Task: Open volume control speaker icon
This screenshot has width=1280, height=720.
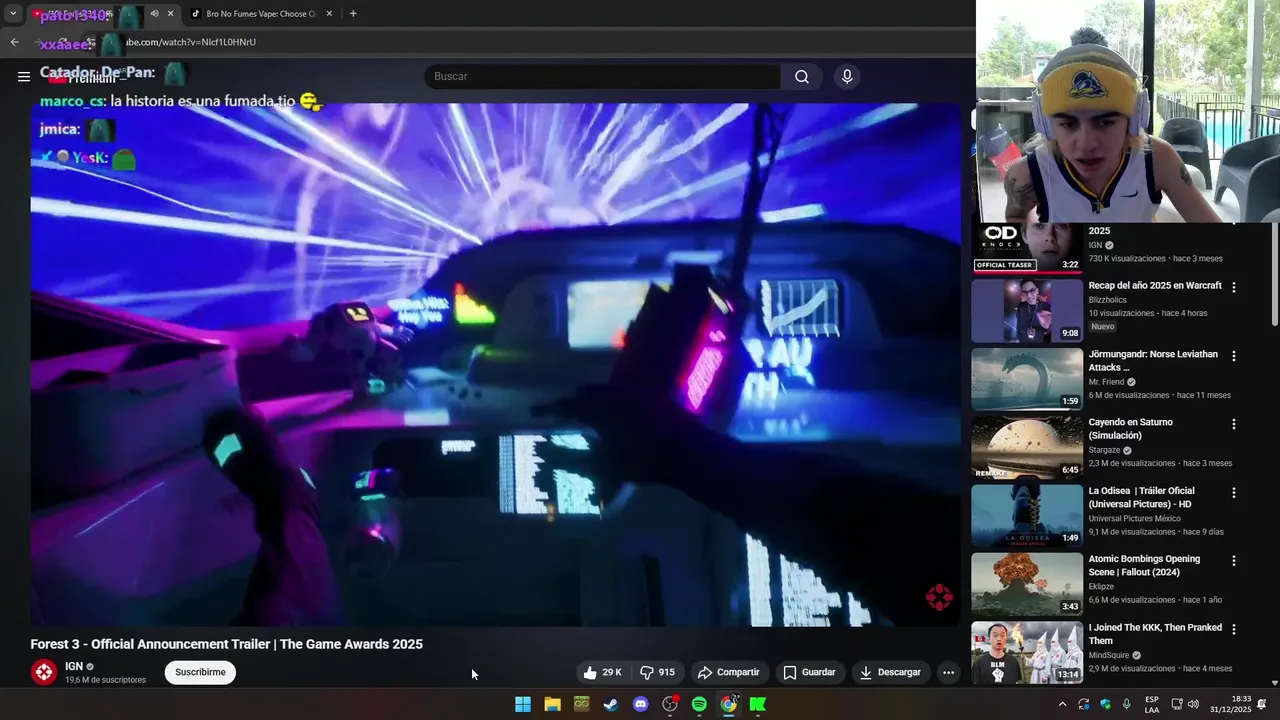Action: click(x=1193, y=704)
